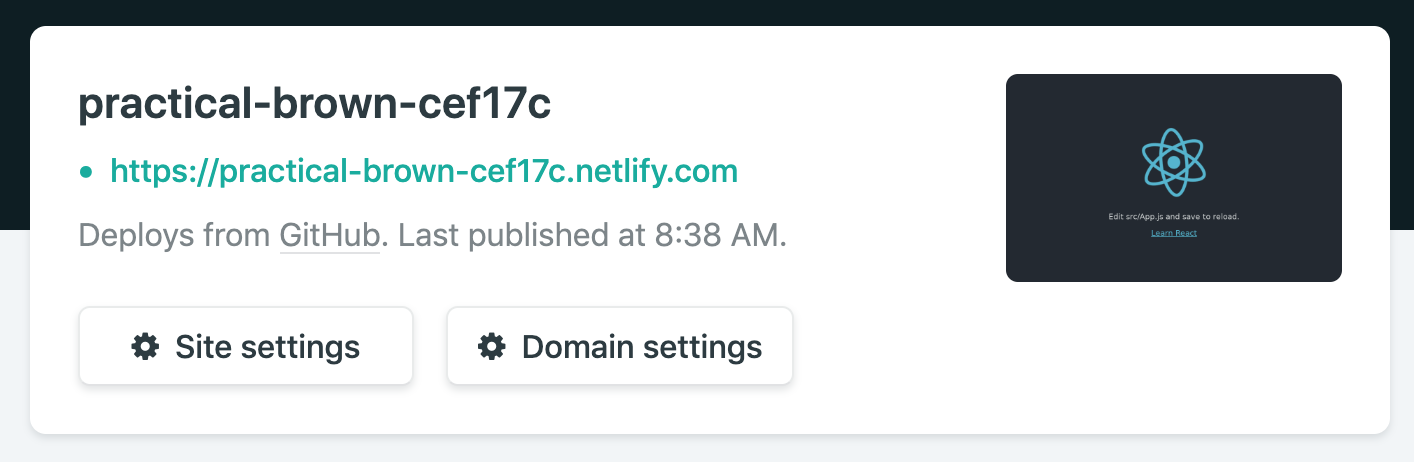The height and width of the screenshot is (462, 1414).
Task: Click Edit src/App.js text in the preview
Action: coord(1173,216)
